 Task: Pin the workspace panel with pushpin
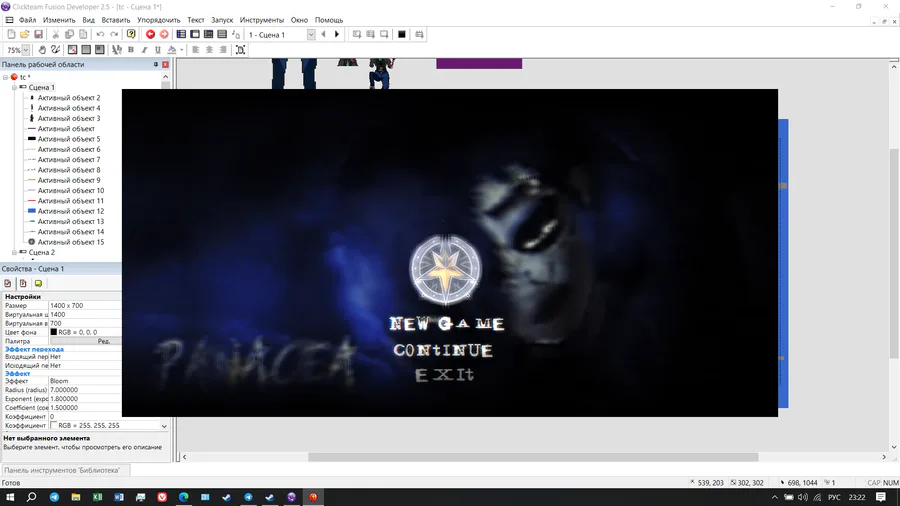pos(156,65)
